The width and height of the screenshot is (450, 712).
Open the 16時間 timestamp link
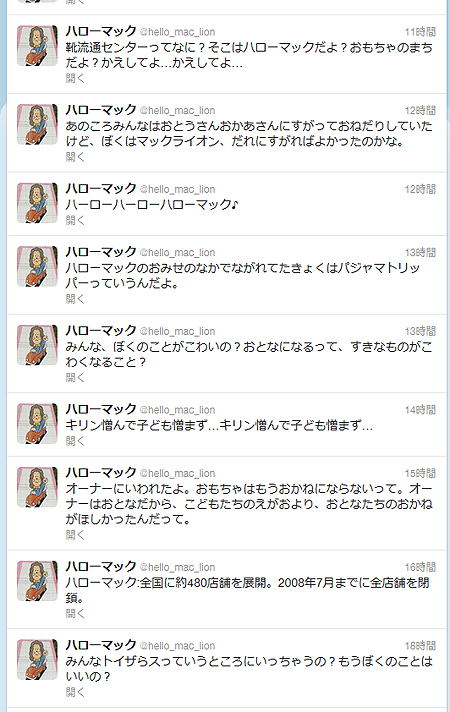pos(420,567)
